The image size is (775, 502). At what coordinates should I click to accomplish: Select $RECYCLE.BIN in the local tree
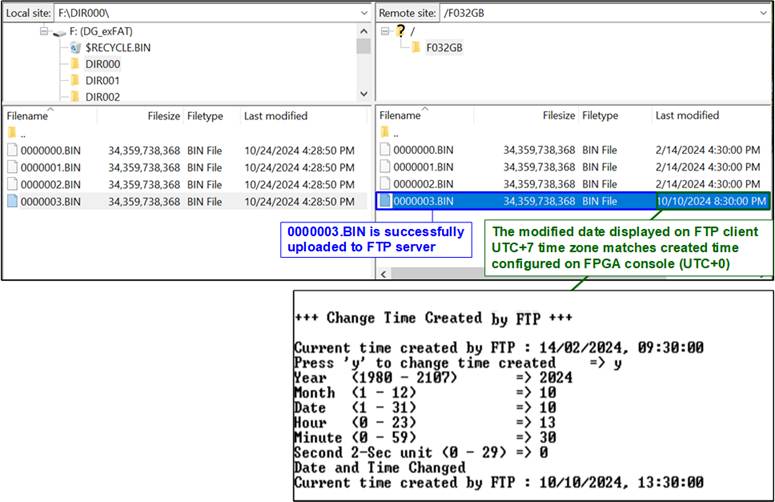[x=118, y=48]
